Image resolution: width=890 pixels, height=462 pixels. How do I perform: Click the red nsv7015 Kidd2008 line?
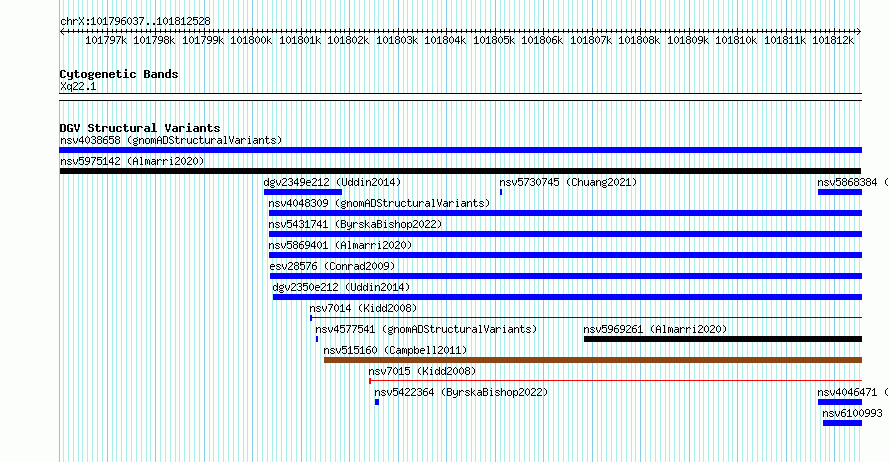click(x=615, y=381)
